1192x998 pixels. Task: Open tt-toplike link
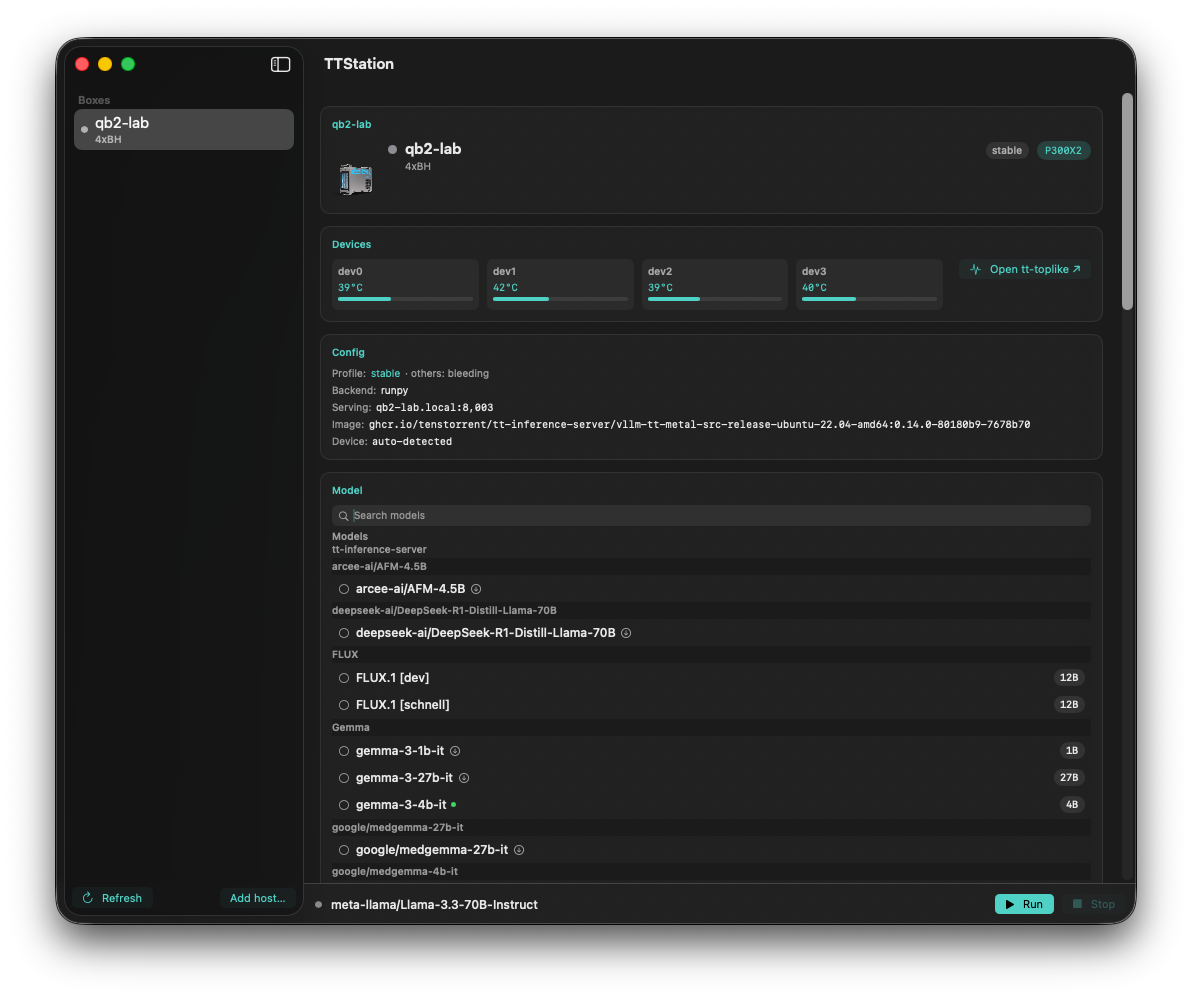pos(1025,269)
